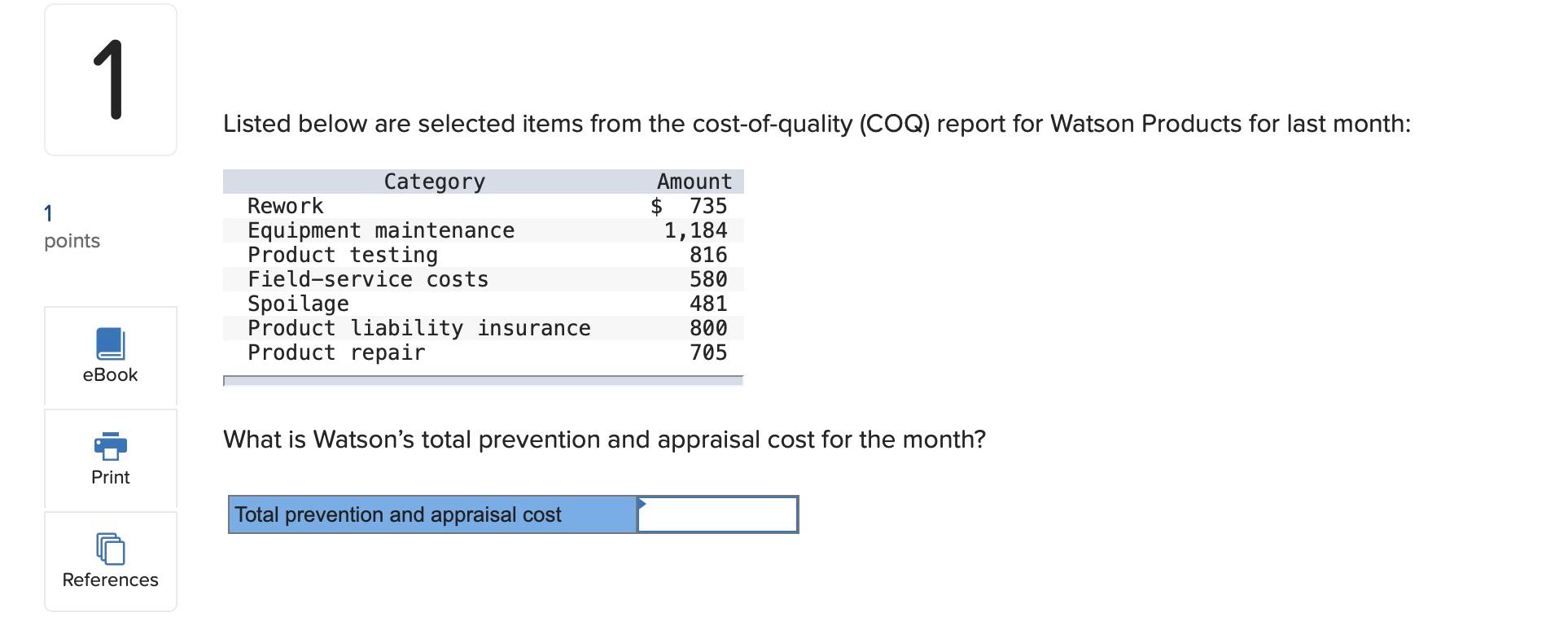1568x617 pixels.
Task: Click the Amount column header
Action: coord(693,181)
